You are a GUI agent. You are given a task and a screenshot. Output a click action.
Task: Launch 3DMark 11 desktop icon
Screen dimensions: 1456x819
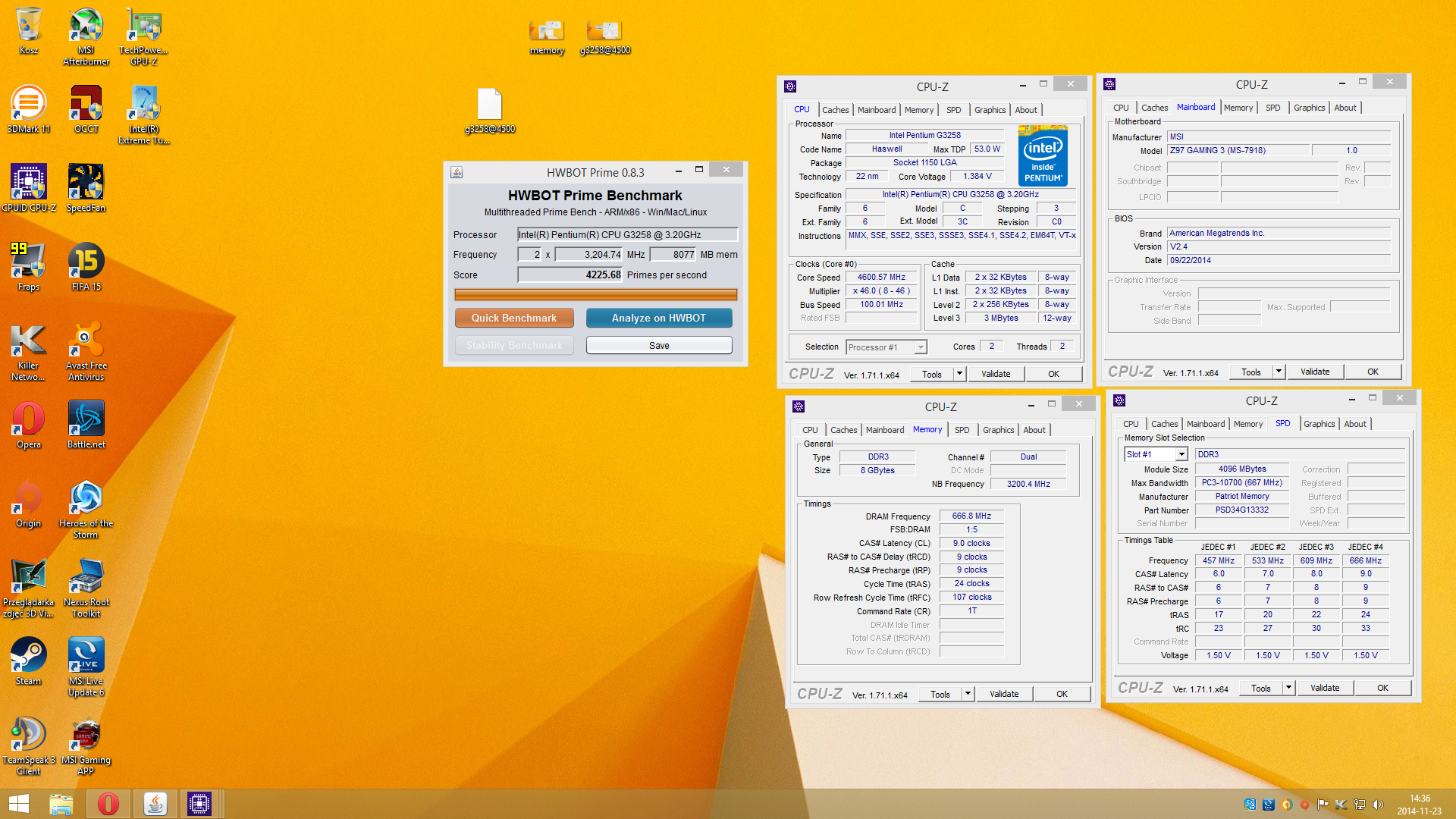click(29, 110)
